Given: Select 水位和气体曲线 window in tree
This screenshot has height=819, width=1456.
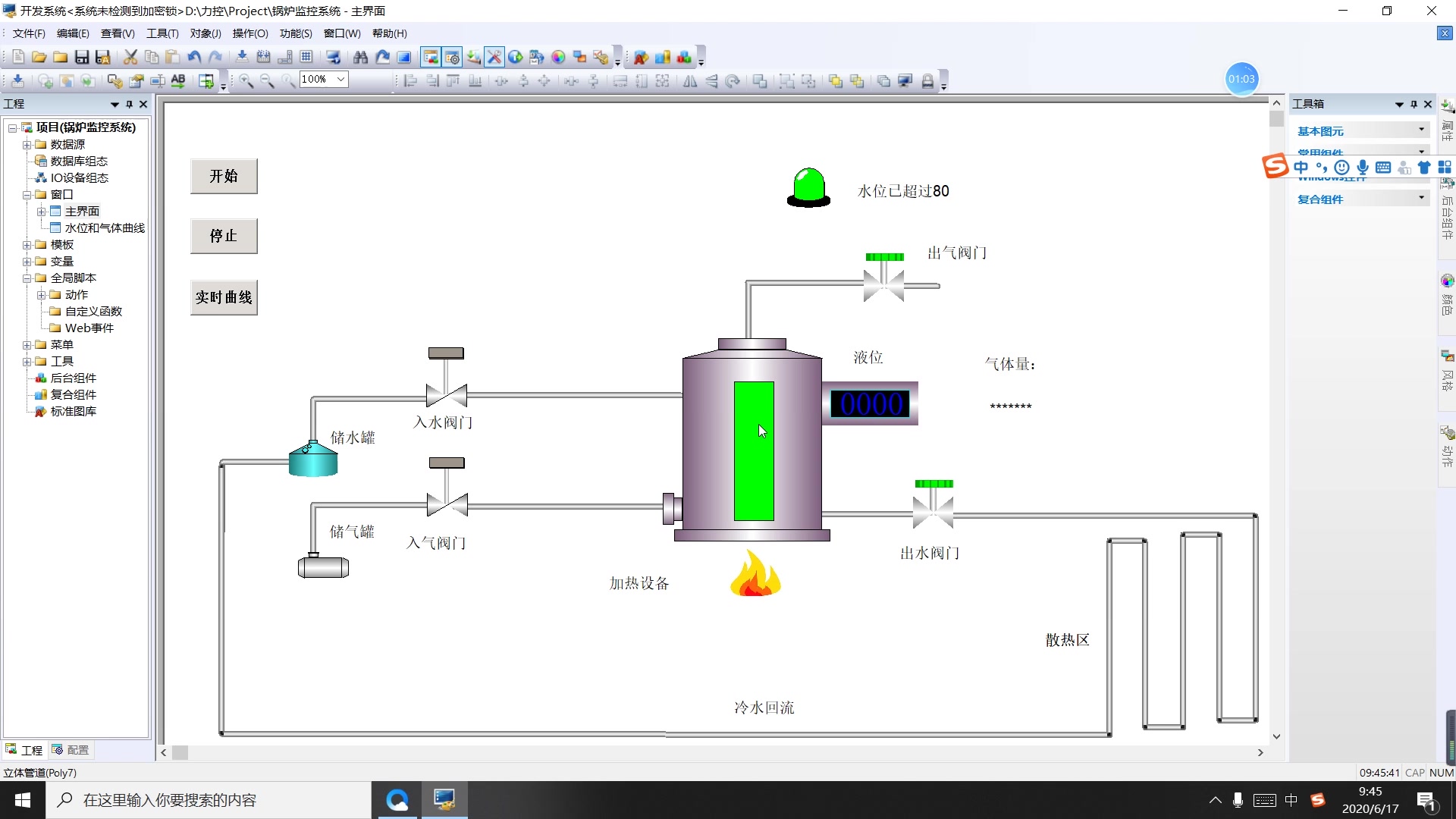Looking at the screenshot, I should pos(104,227).
